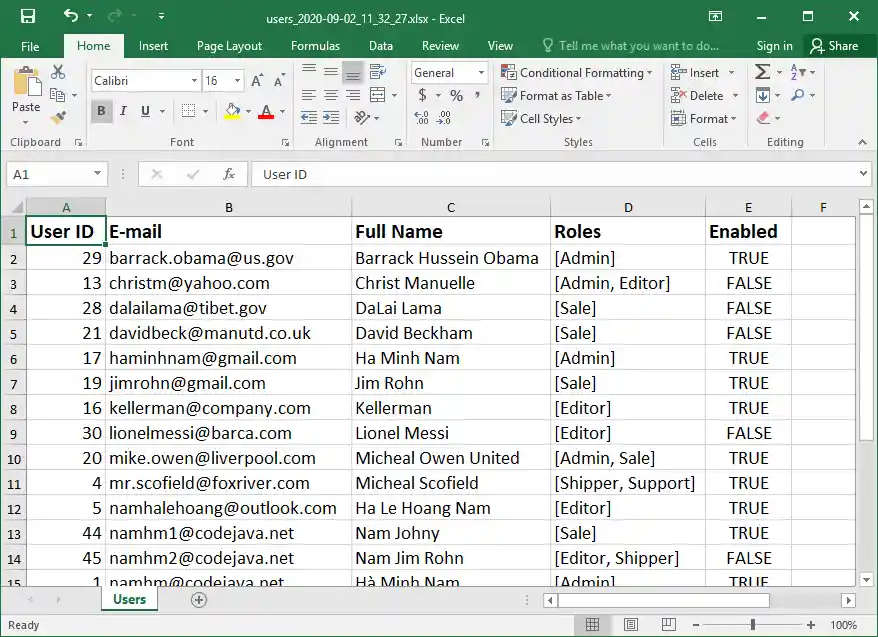This screenshot has width=878, height=637.
Task: Open the Sort & Filter icon
Action: (x=794, y=72)
